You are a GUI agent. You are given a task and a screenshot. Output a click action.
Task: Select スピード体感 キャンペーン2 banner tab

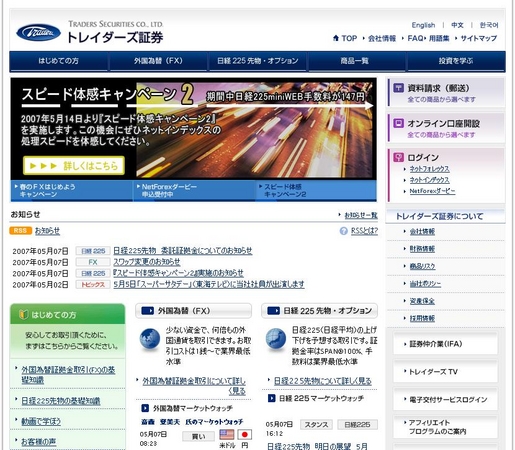point(316,191)
